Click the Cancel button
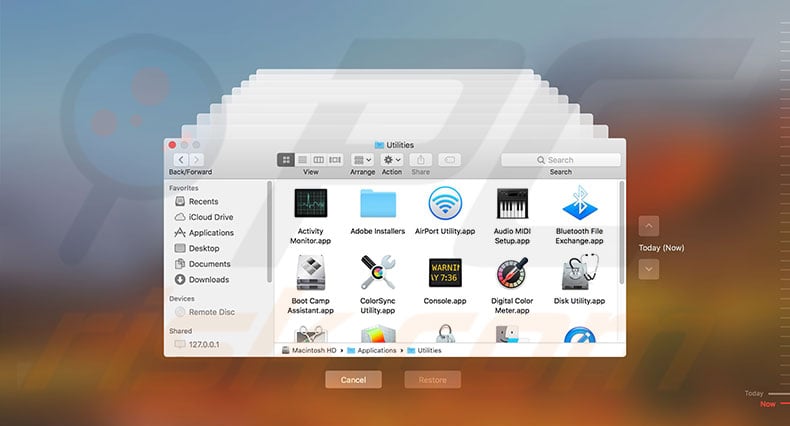The height and width of the screenshot is (426, 790). [x=353, y=380]
